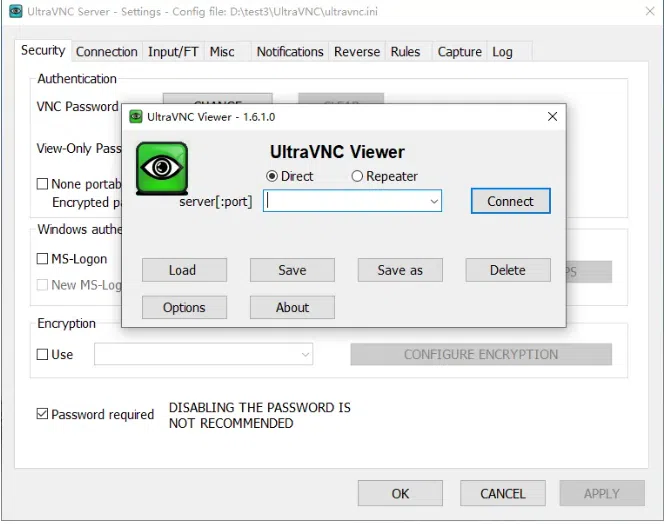Go to the Notifications tab
The height and width of the screenshot is (524, 666).
pos(290,52)
